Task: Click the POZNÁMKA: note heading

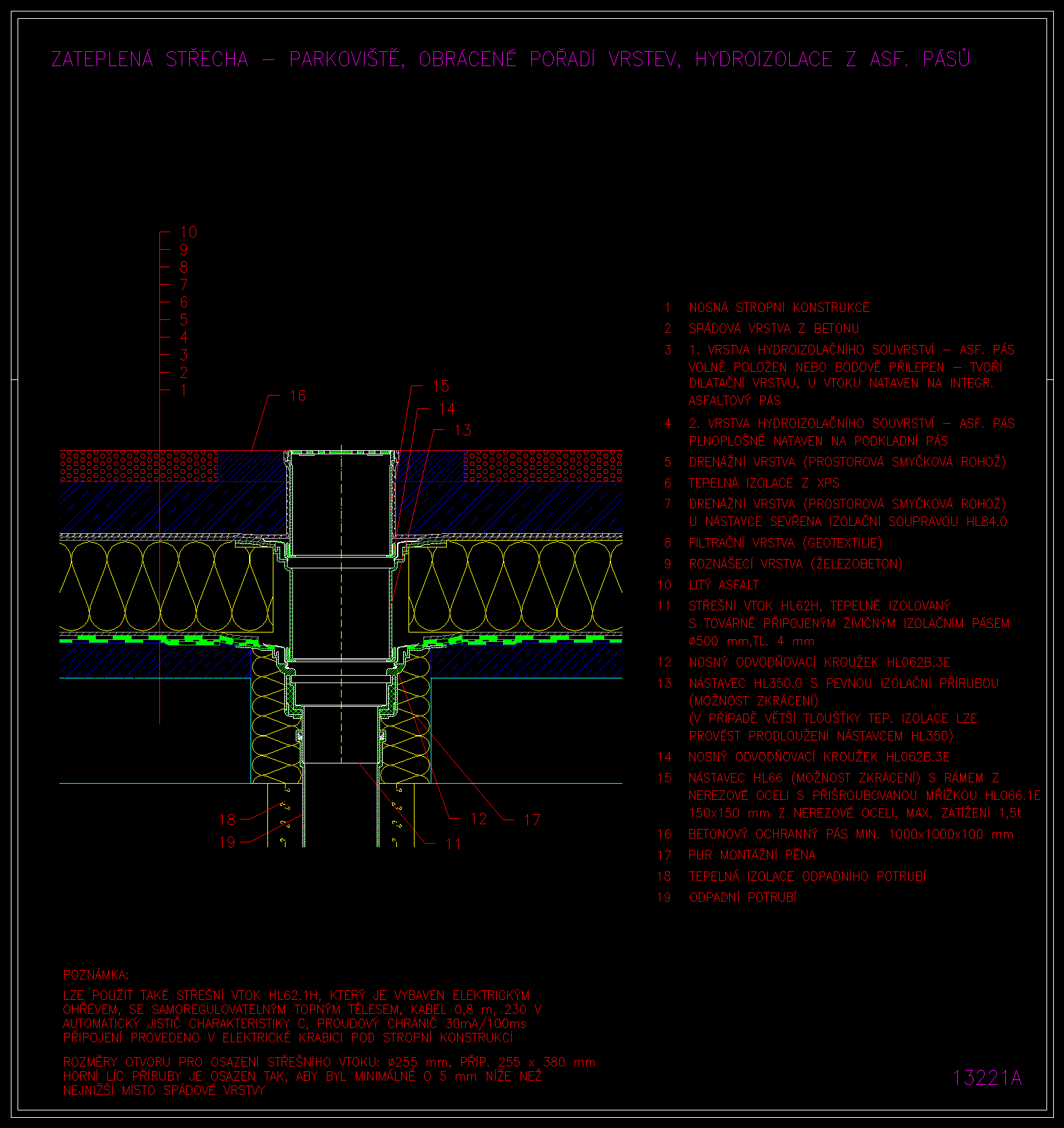Action: (95, 975)
